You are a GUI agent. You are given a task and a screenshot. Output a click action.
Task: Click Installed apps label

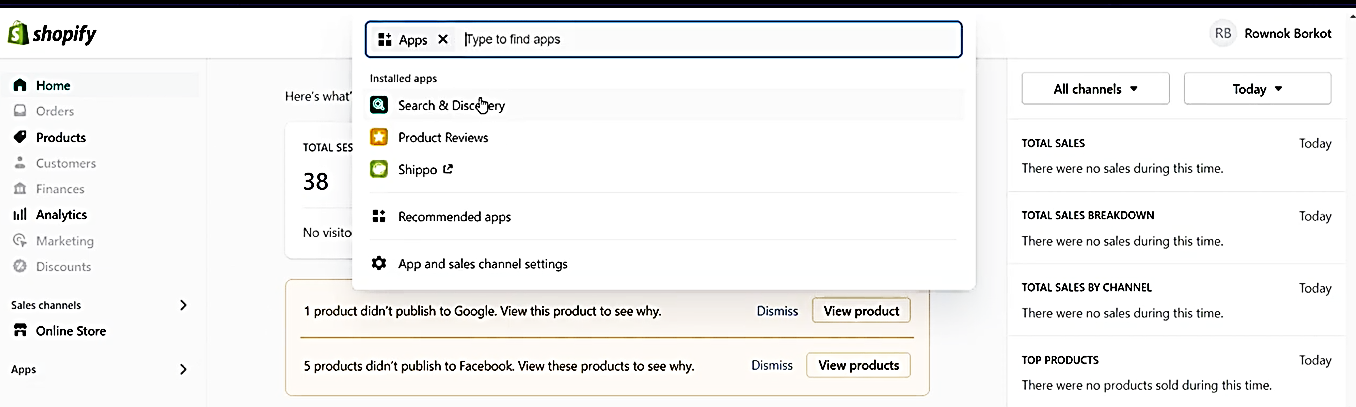click(x=403, y=78)
